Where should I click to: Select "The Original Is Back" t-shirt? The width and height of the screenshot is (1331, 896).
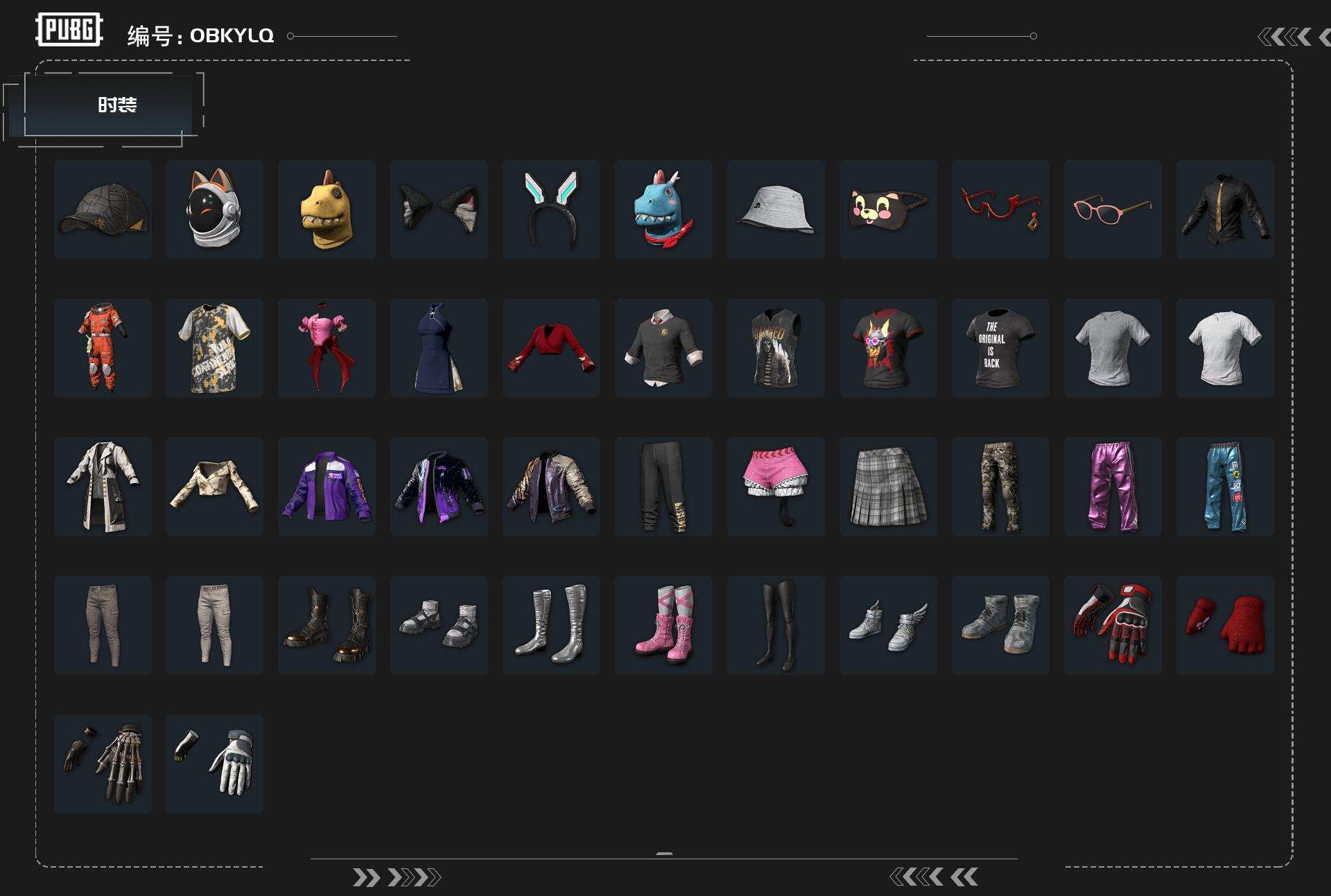coord(1000,348)
